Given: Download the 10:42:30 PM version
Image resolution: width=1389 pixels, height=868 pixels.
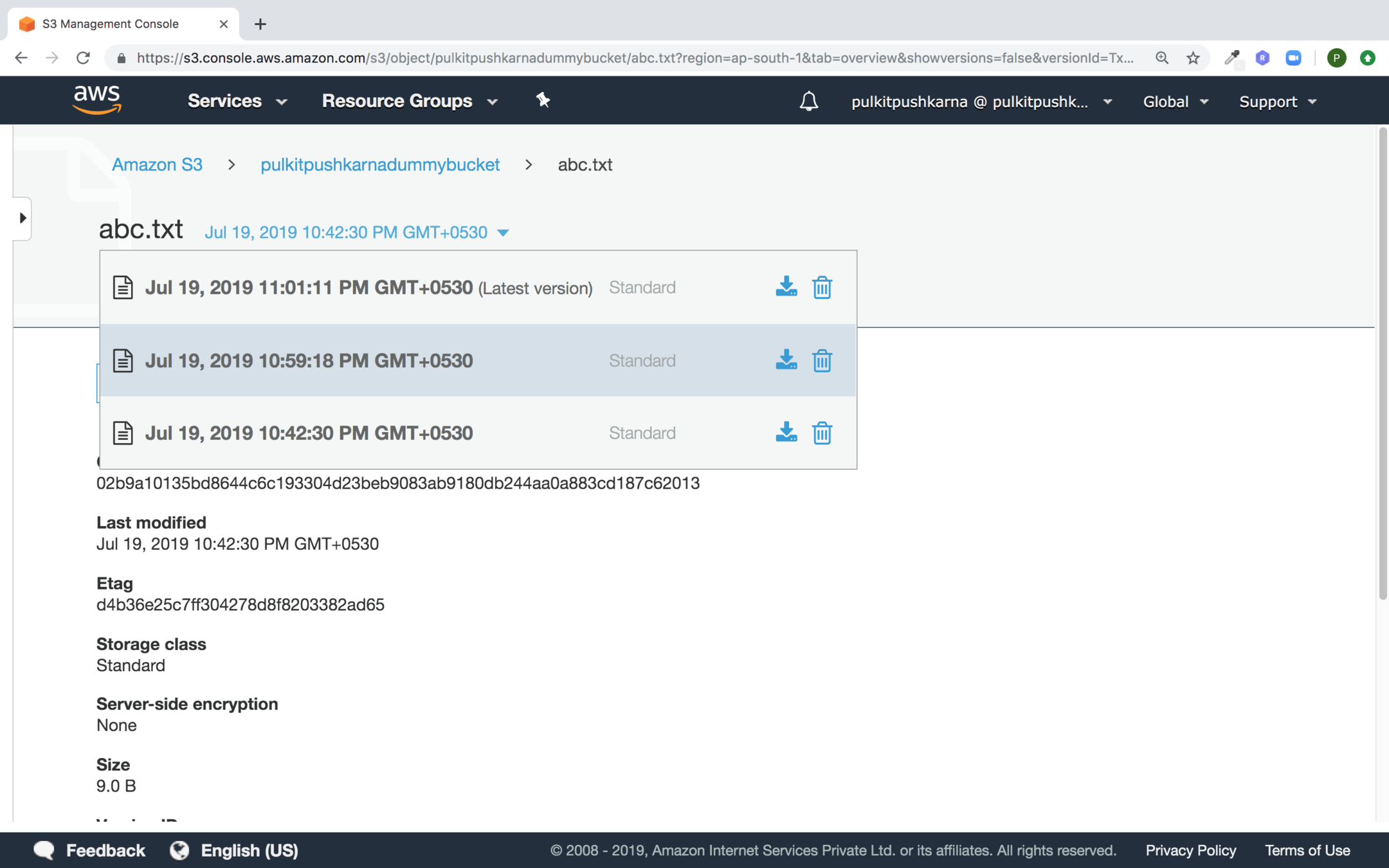Looking at the screenshot, I should pyautogui.click(x=786, y=432).
